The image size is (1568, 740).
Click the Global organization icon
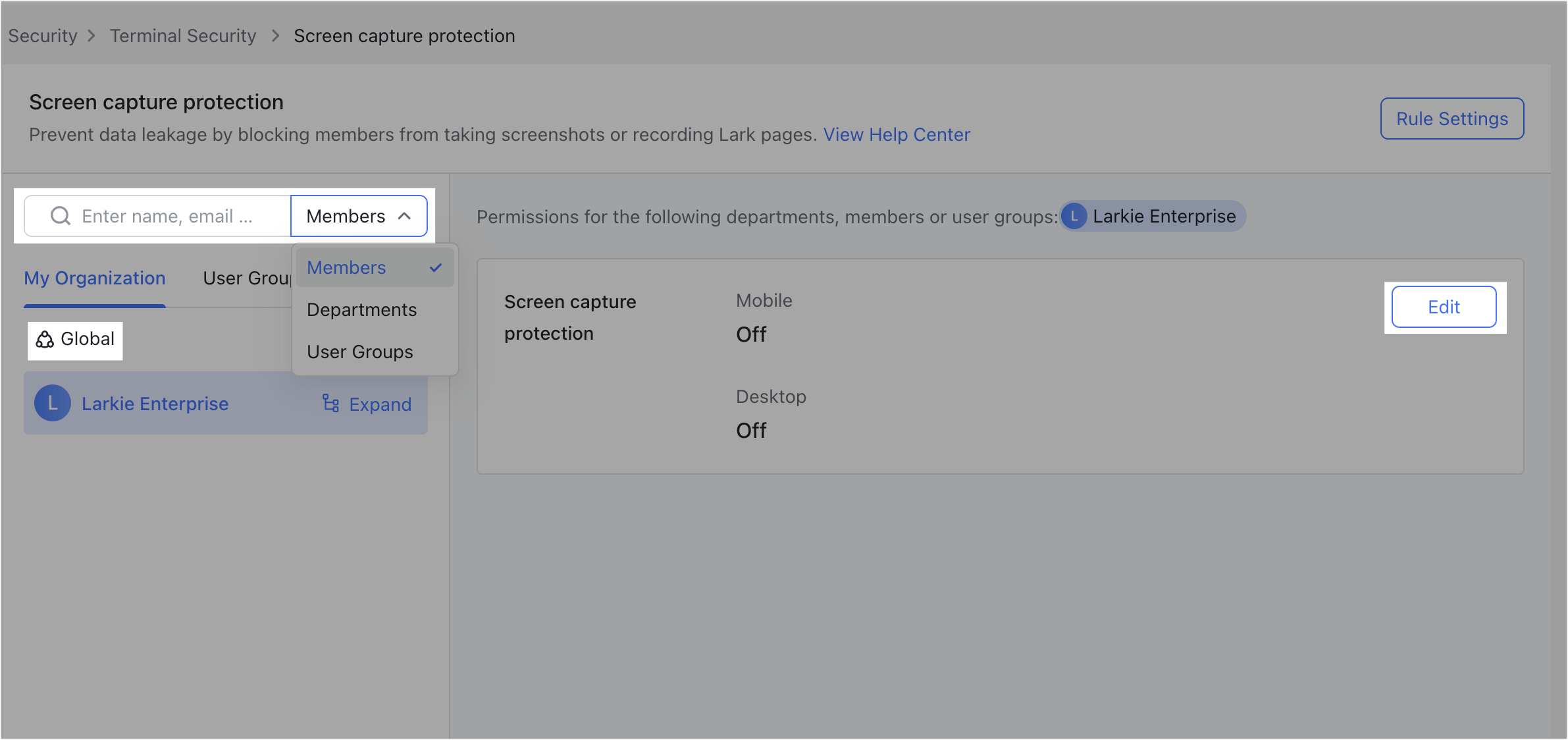click(x=45, y=340)
